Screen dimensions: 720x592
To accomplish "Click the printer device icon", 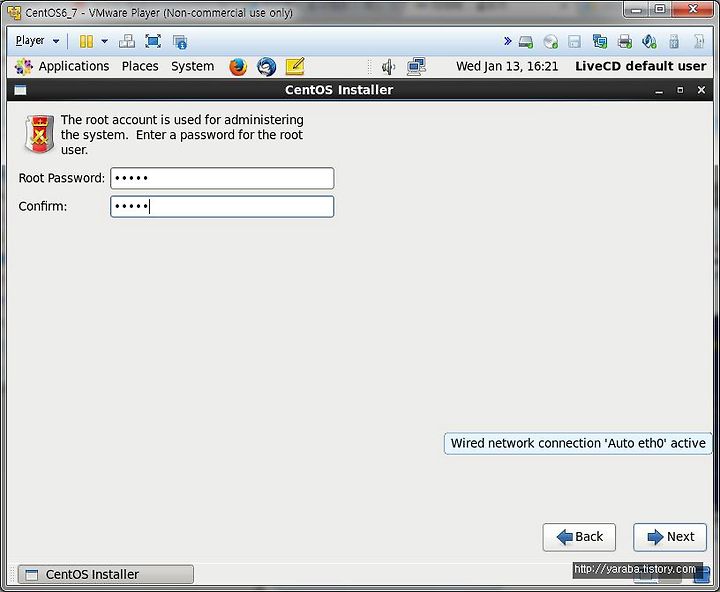I will [x=624, y=42].
